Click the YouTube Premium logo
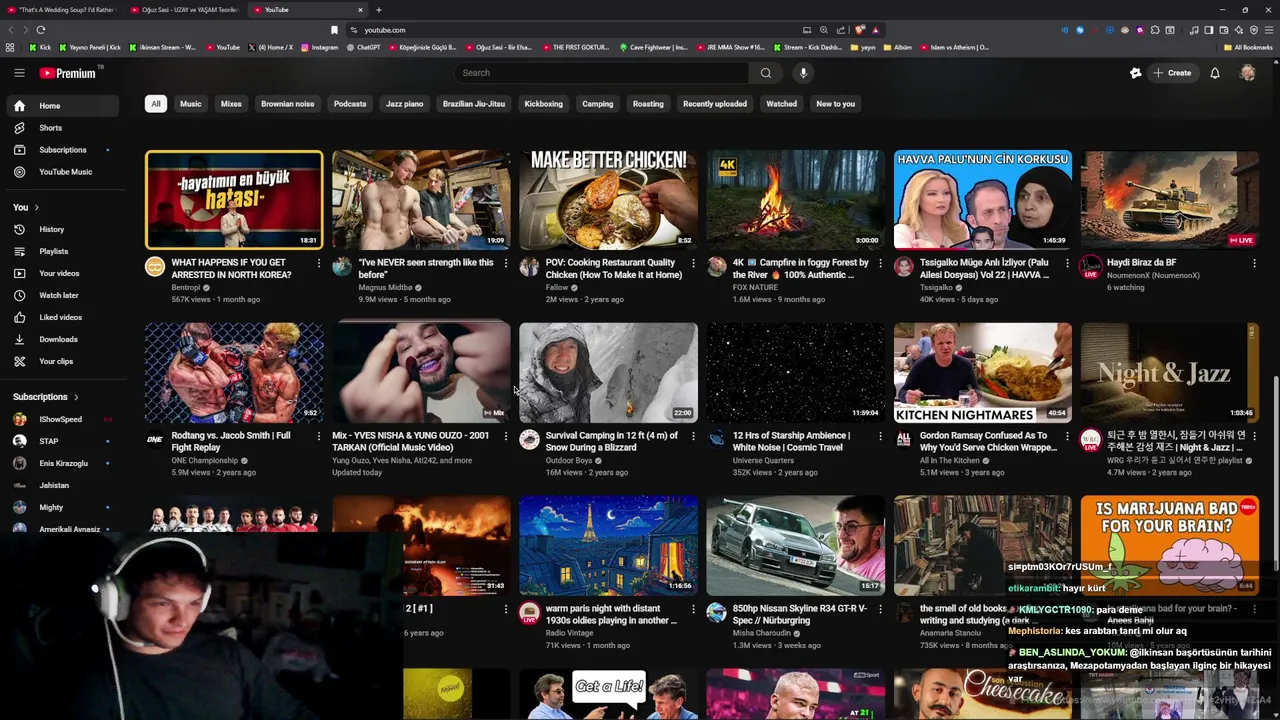Viewport: 1280px width, 720px height. click(69, 73)
